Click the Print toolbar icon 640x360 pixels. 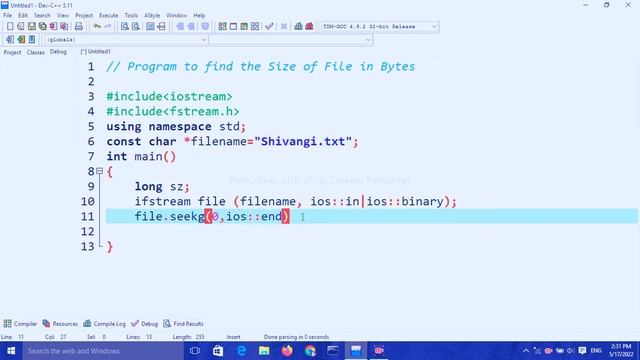pos(78,27)
